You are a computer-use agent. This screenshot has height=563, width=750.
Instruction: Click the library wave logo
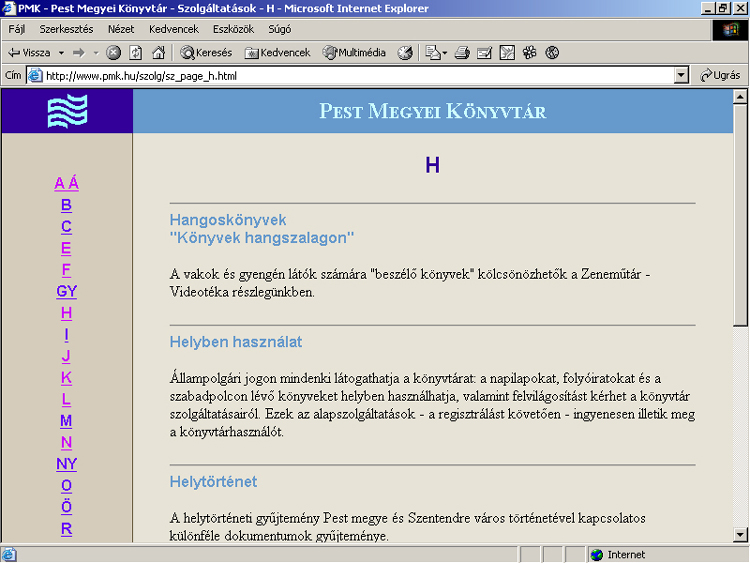pos(67,111)
